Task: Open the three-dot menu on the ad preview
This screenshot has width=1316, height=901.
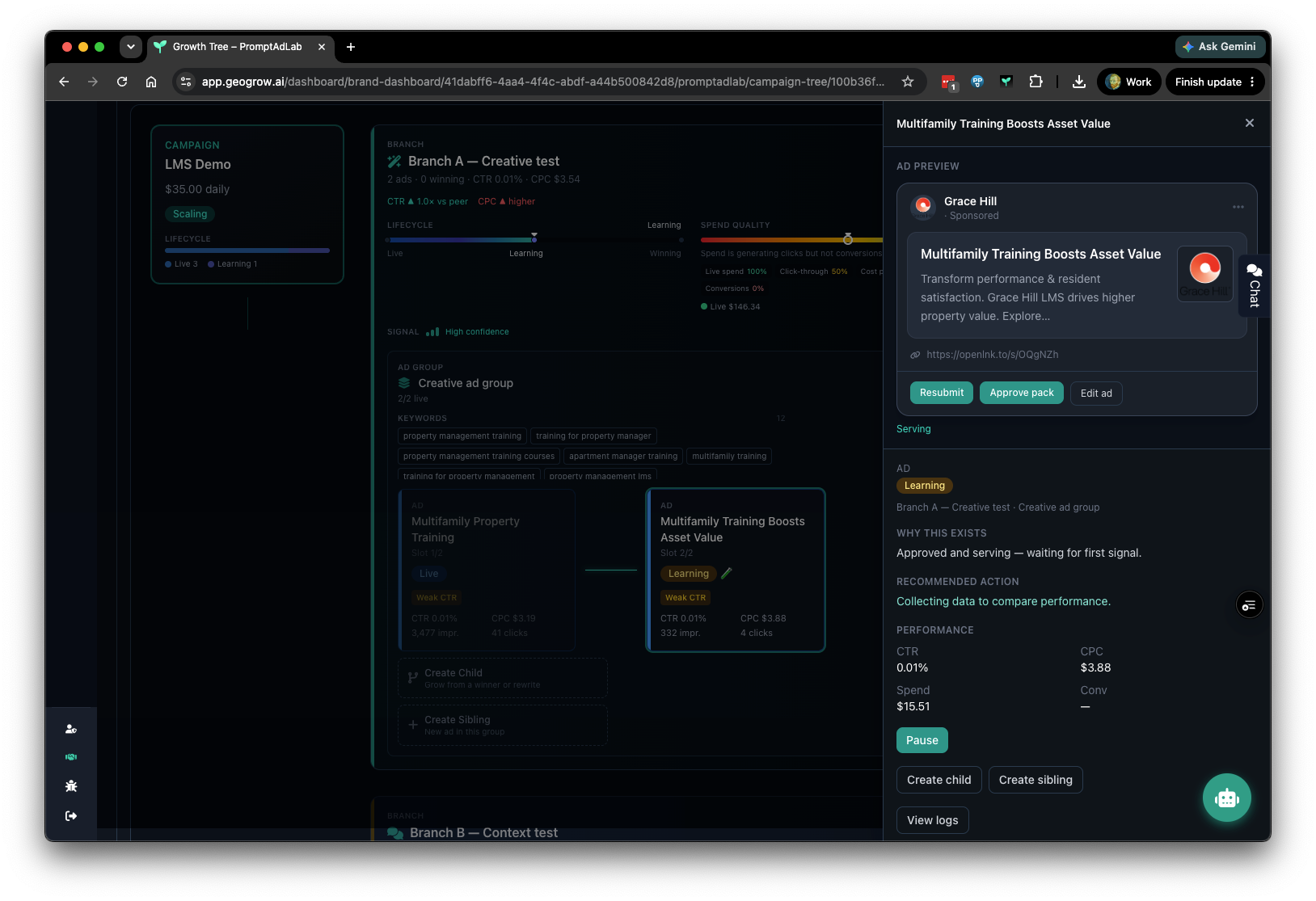Action: click(x=1238, y=207)
